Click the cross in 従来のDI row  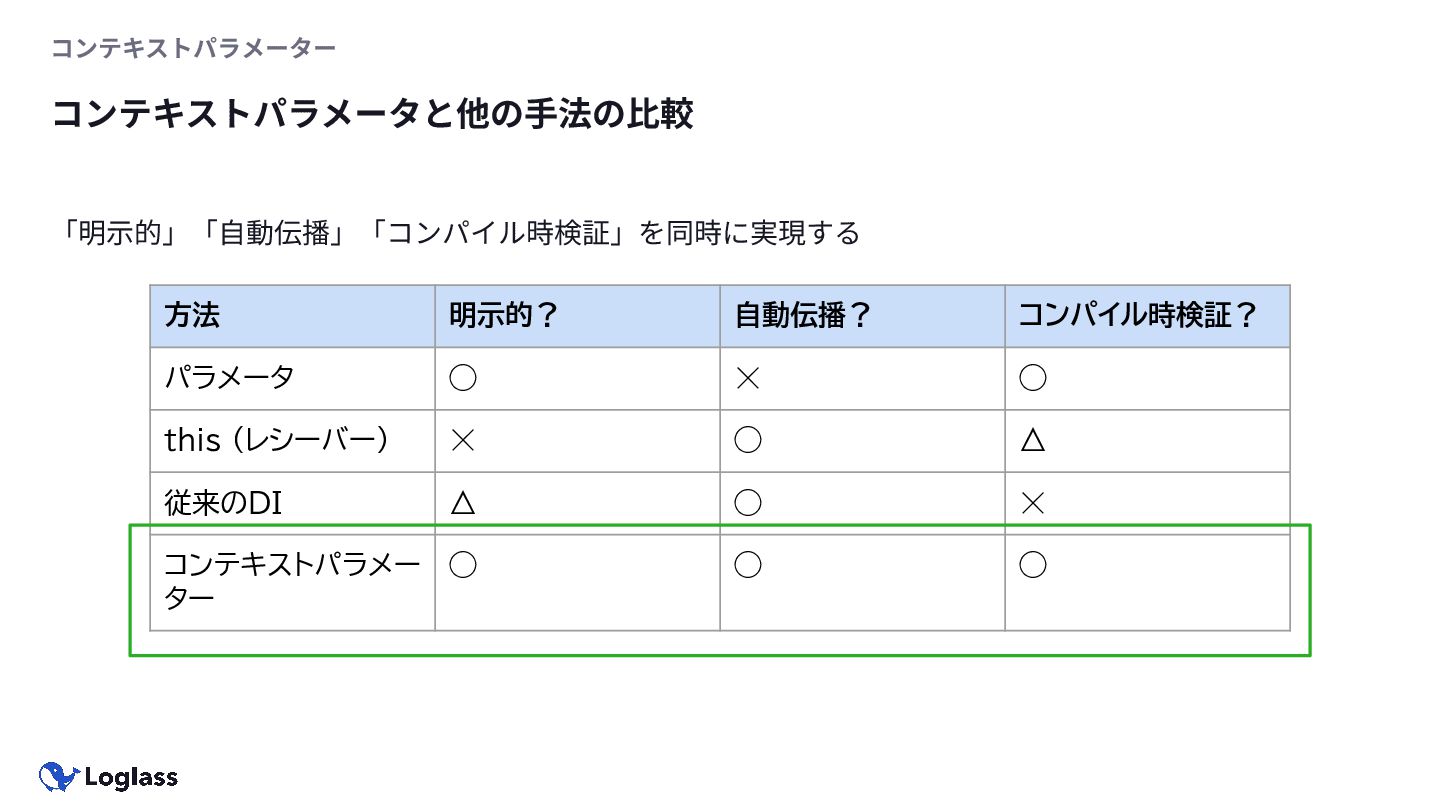tap(1032, 503)
